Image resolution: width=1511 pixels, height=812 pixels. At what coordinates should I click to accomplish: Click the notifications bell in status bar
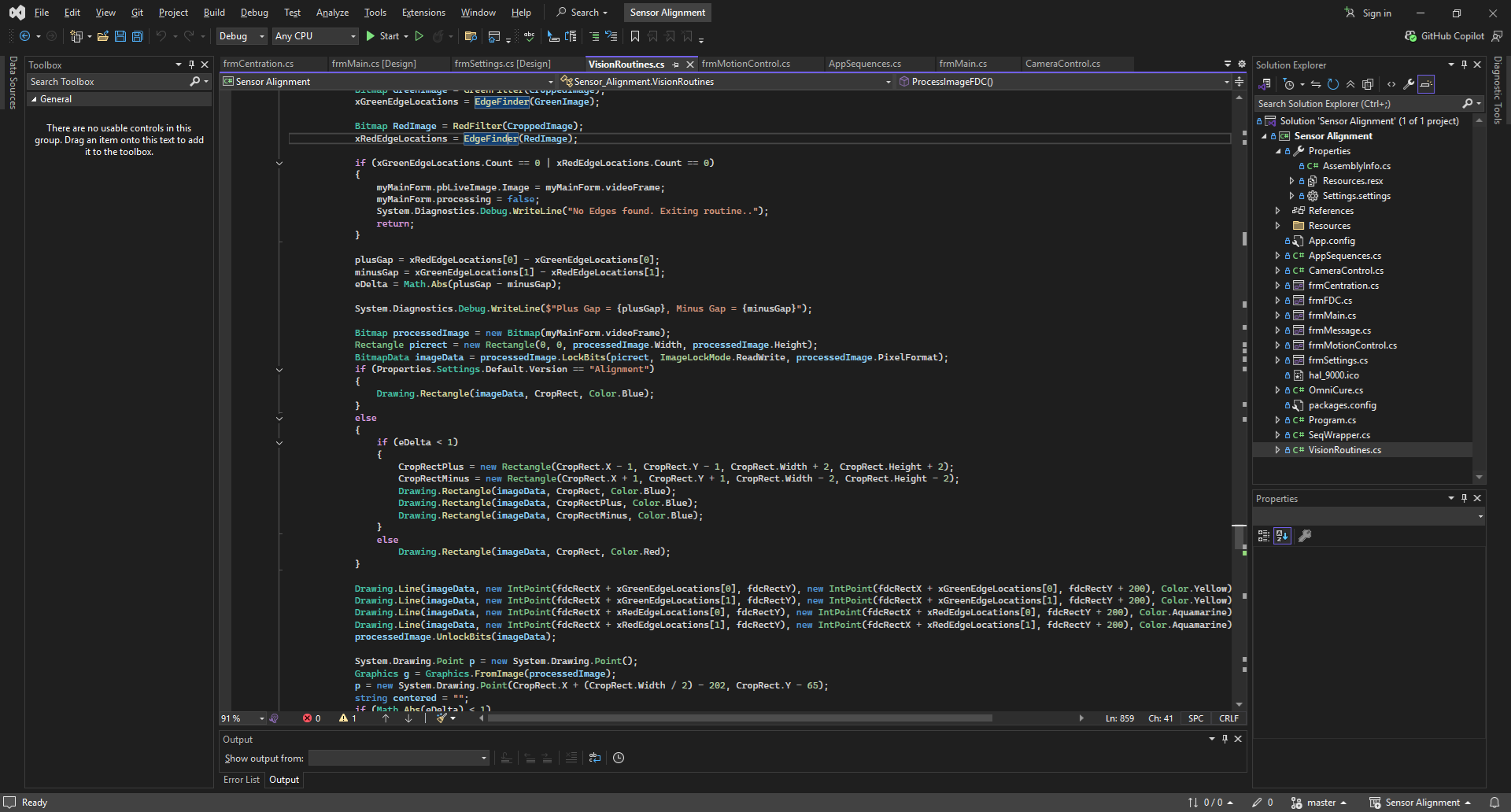1494,803
